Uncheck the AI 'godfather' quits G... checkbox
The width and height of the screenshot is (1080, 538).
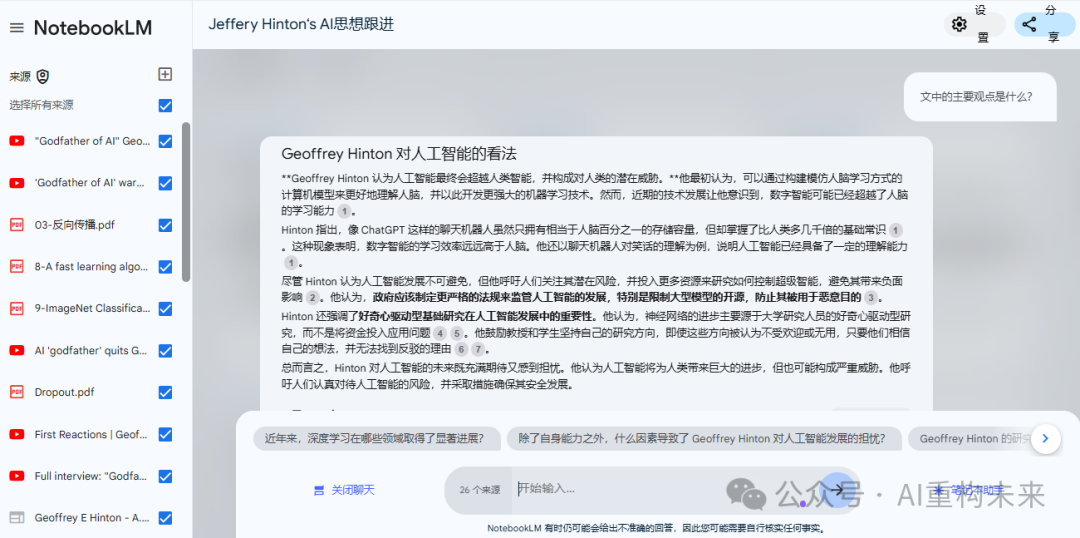click(165, 351)
